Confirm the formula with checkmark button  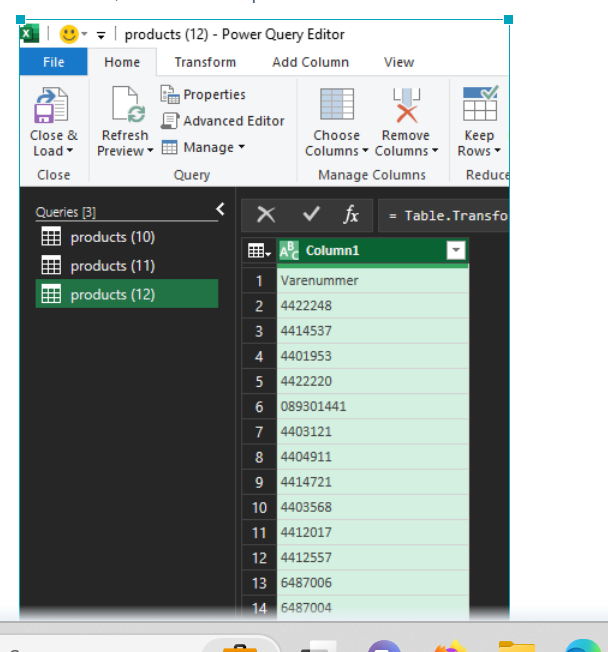(311, 214)
